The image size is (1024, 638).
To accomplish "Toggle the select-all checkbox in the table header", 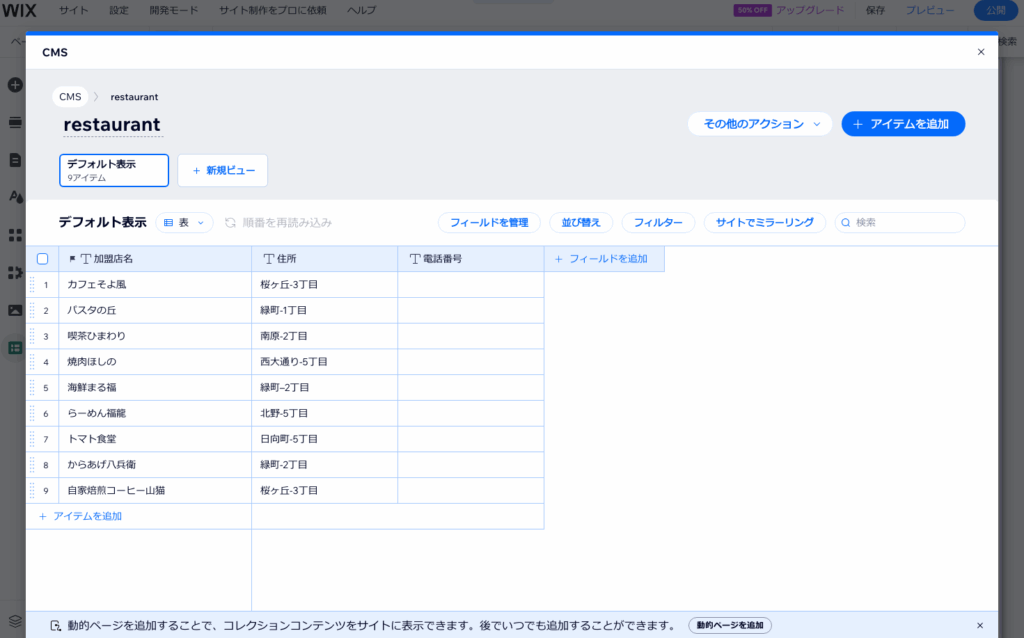I will tap(43, 258).
